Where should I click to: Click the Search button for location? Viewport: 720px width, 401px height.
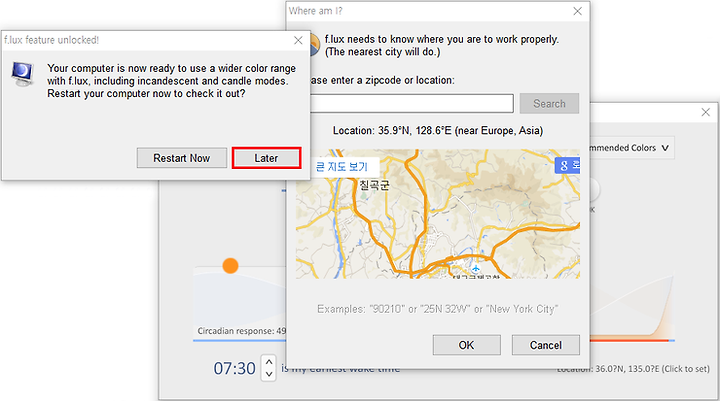point(549,104)
